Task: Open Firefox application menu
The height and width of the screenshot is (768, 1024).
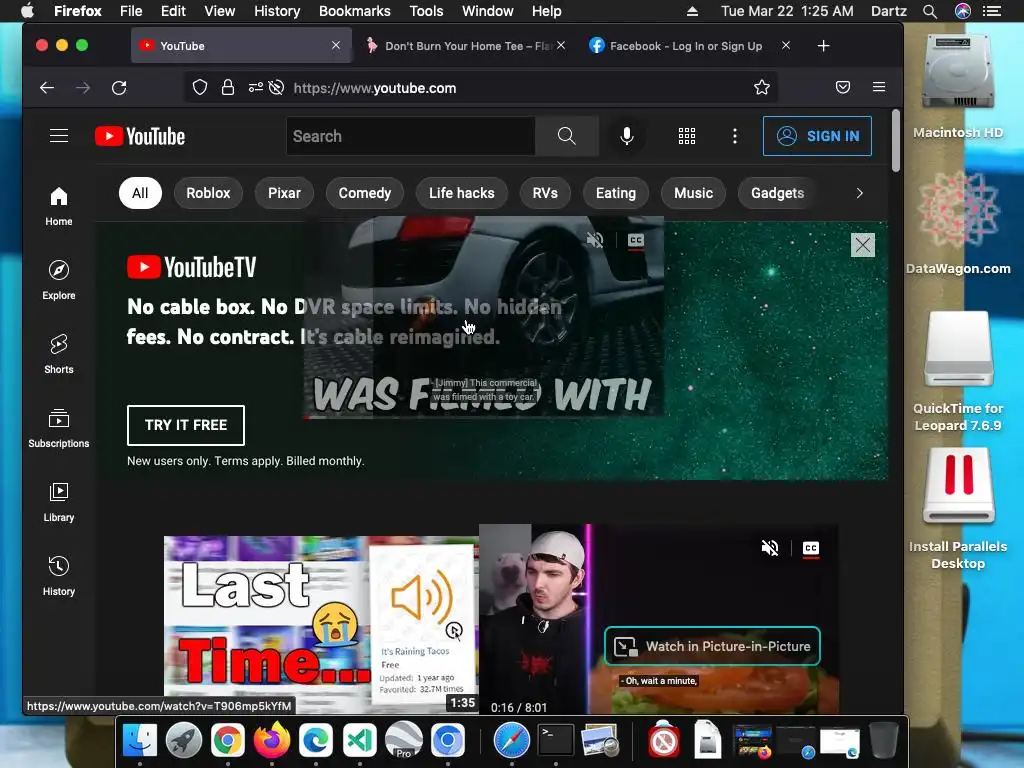Action: [x=879, y=87]
